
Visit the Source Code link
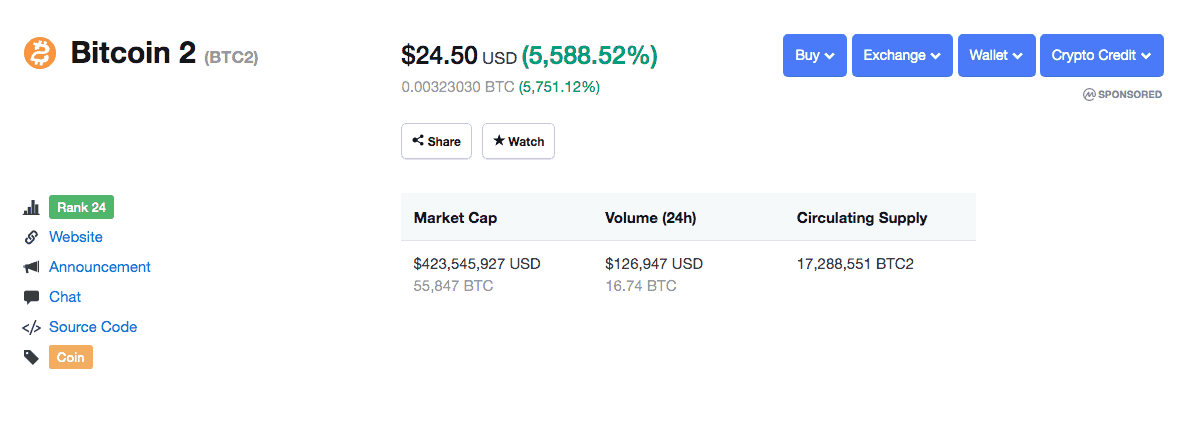click(x=93, y=327)
